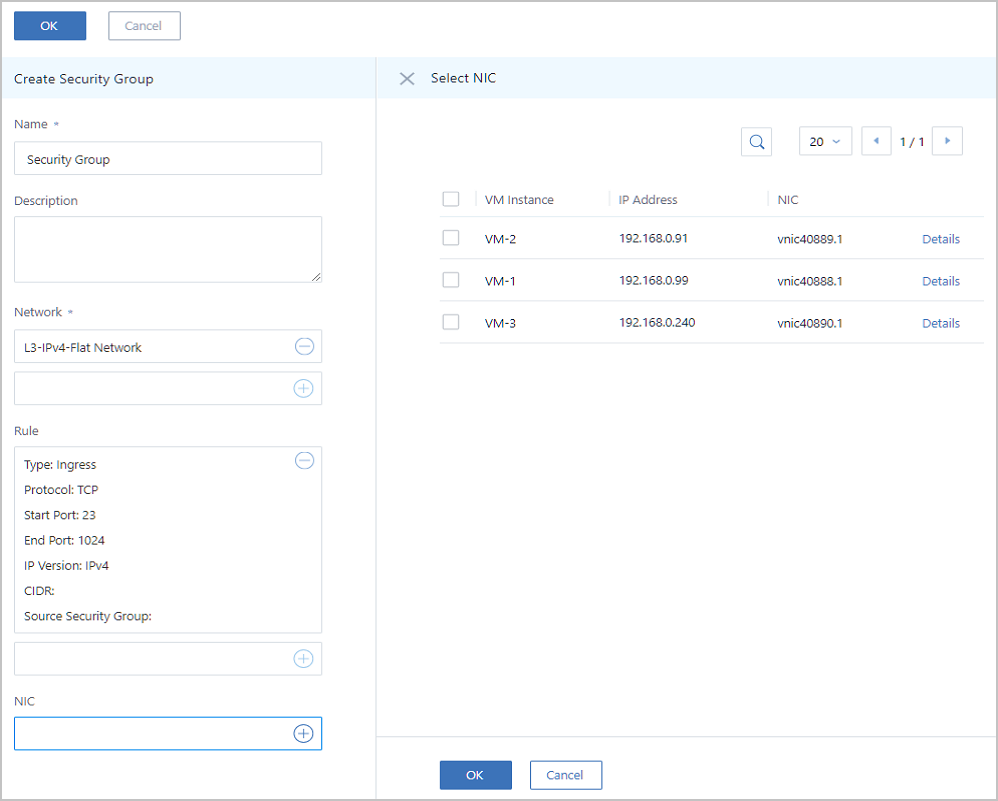
Task: Click the 'Protocol: TCP' rule line
Action: [x=61, y=490]
